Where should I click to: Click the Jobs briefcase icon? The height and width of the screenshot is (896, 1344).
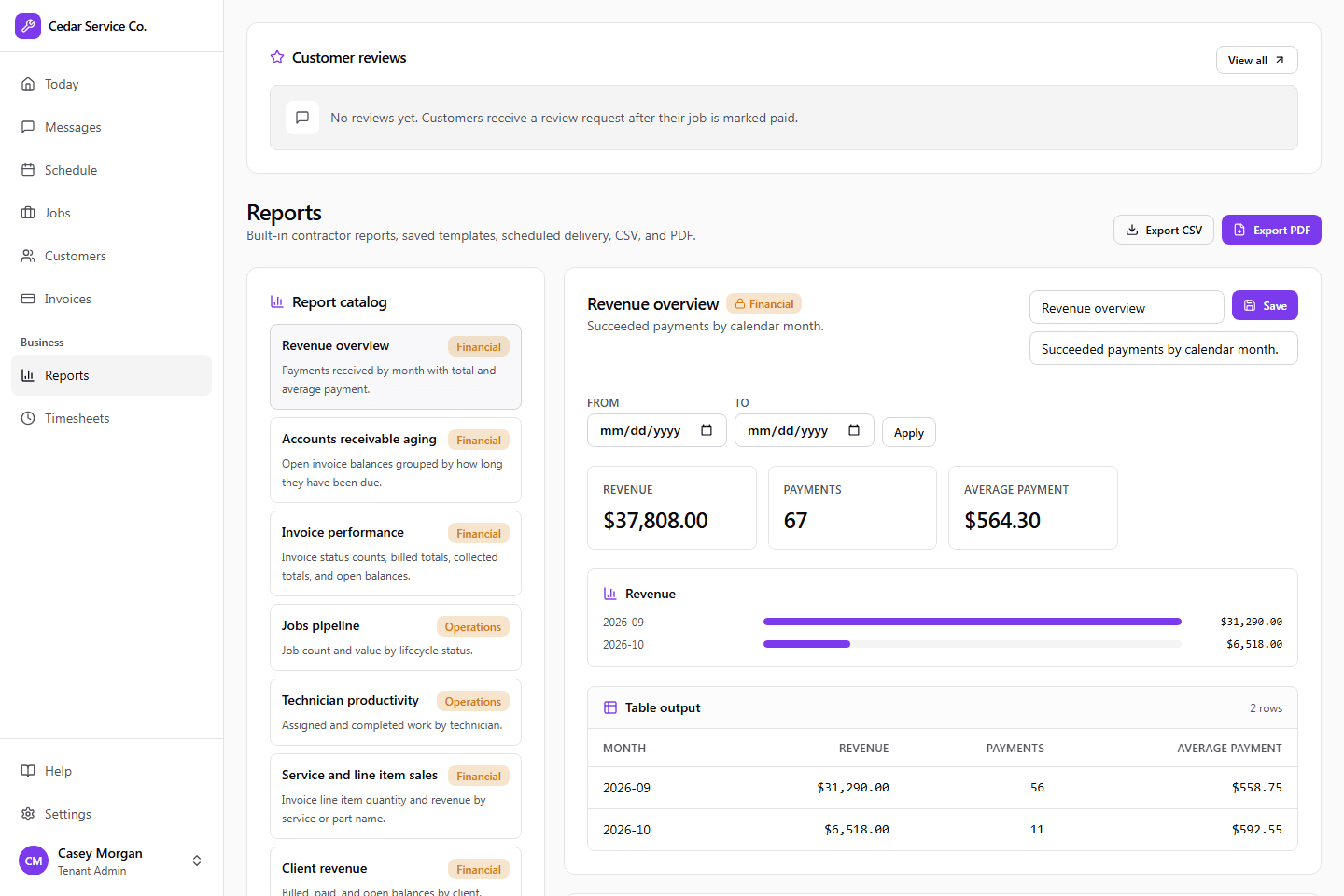(28, 213)
